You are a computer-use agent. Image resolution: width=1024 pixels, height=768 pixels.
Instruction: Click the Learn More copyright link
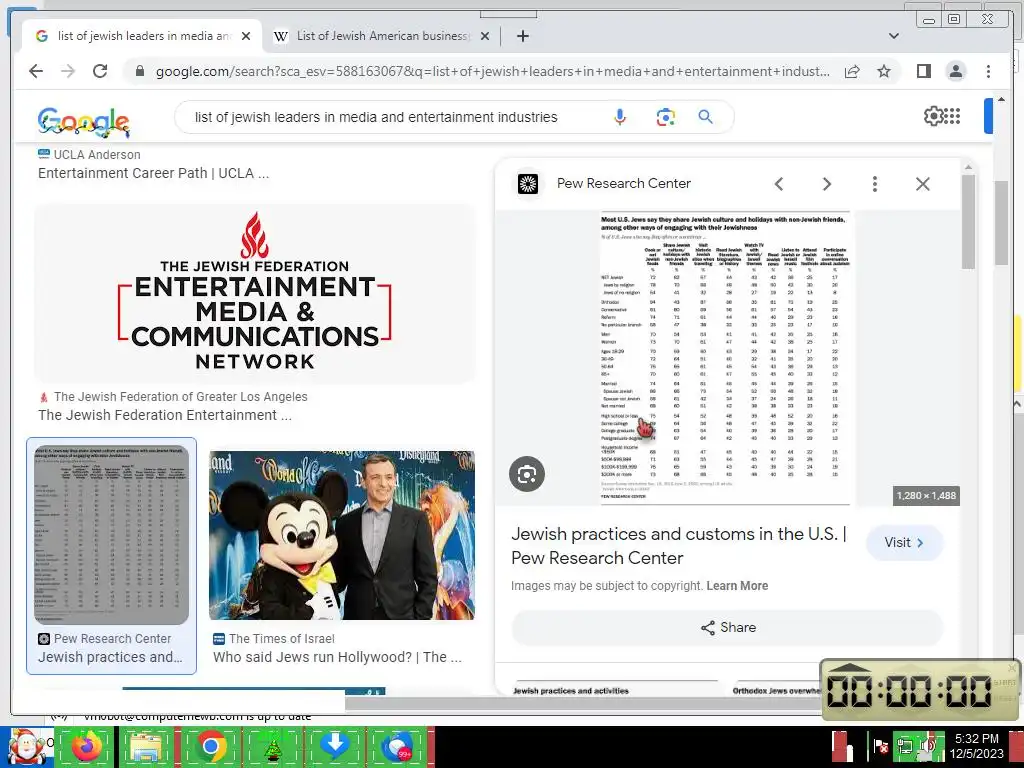(737, 586)
